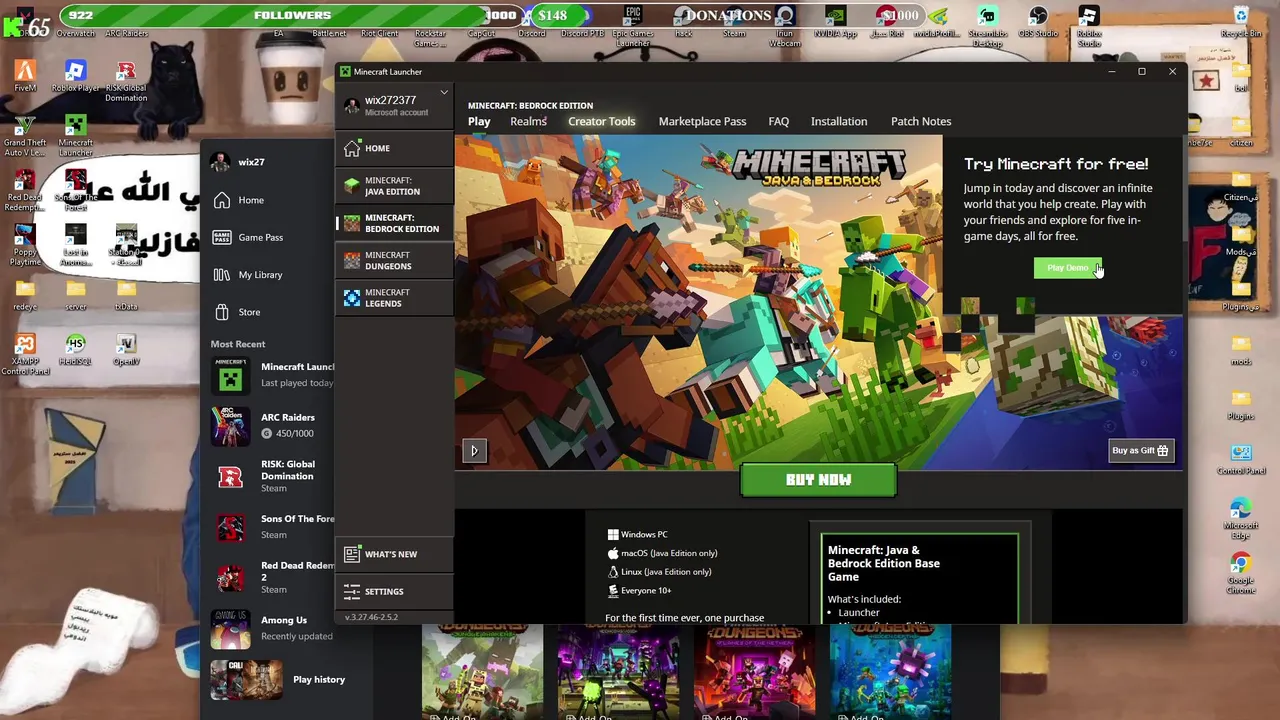Open the Marketplace Pass tab
The width and height of the screenshot is (1280, 720).
[702, 121]
